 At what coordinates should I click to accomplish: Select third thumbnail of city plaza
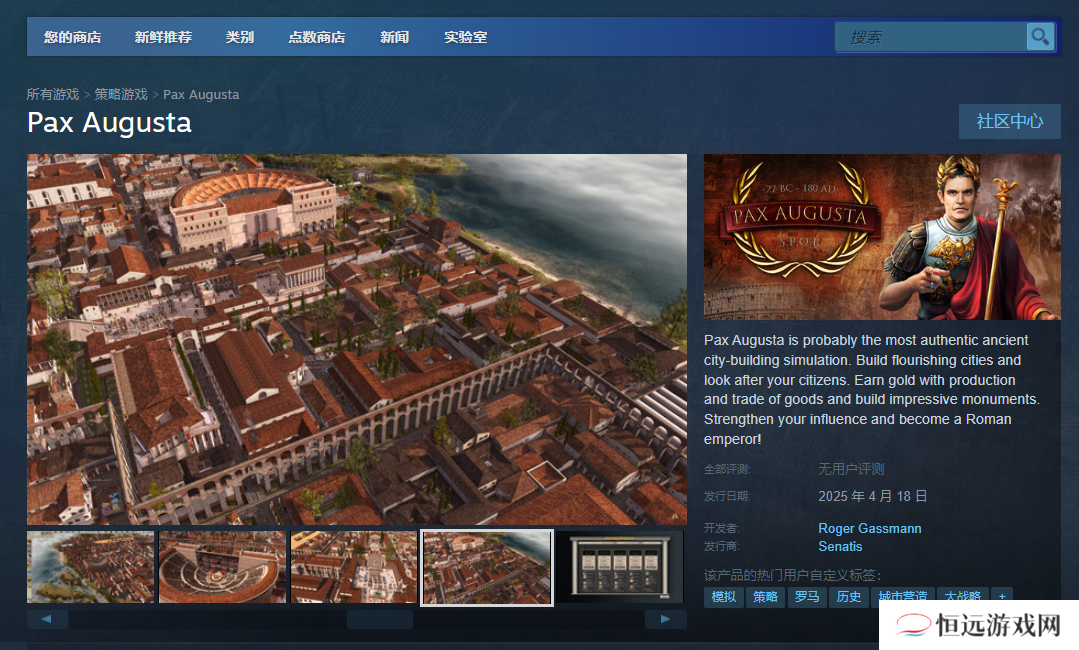click(354, 567)
